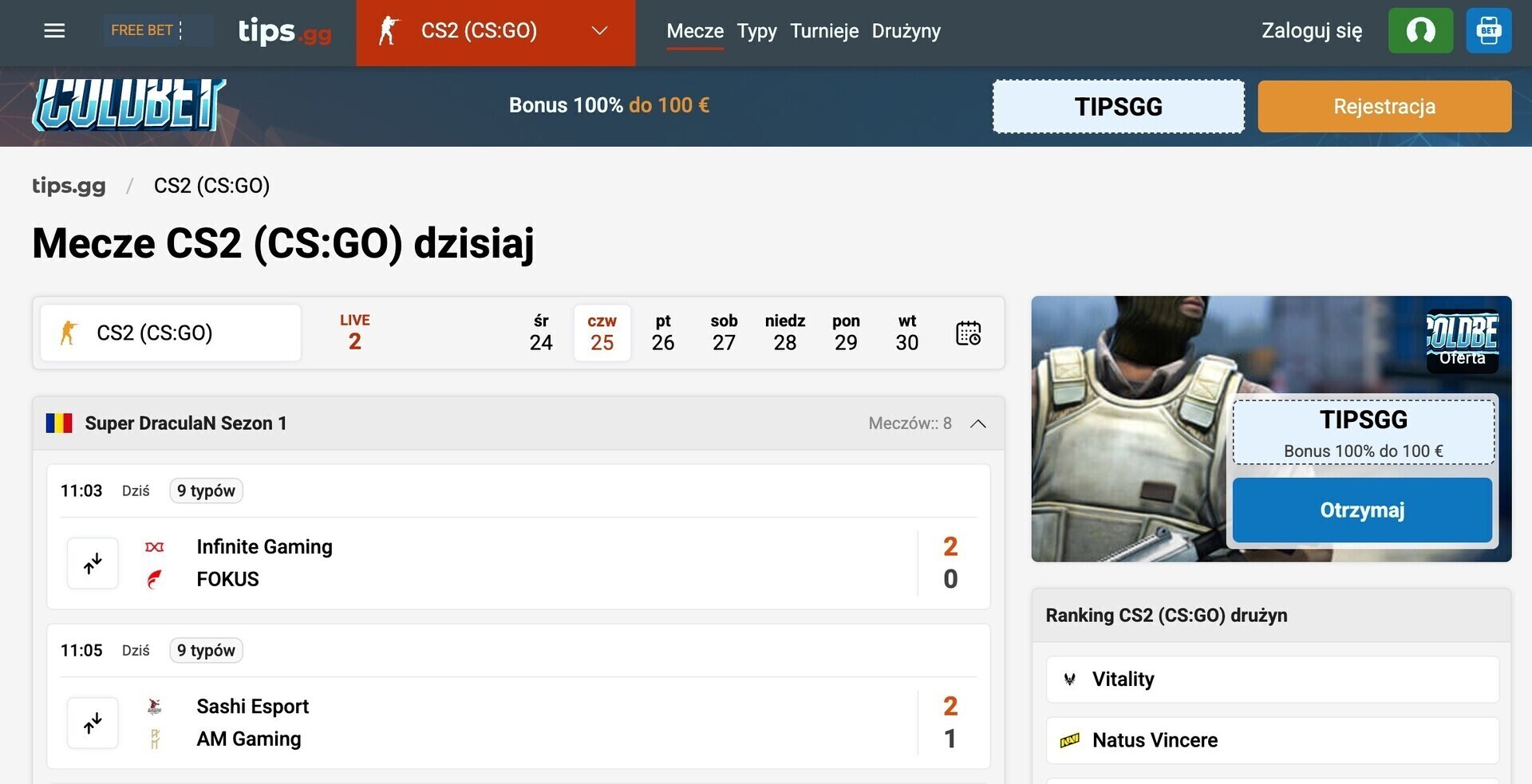Image resolution: width=1532 pixels, height=784 pixels.
Task: Open the Sashi Esport team page
Action: 252,707
